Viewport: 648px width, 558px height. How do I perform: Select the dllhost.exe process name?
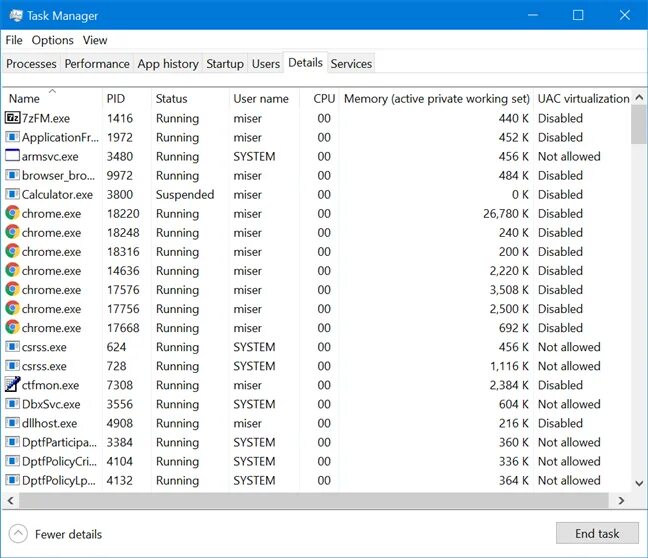point(49,423)
